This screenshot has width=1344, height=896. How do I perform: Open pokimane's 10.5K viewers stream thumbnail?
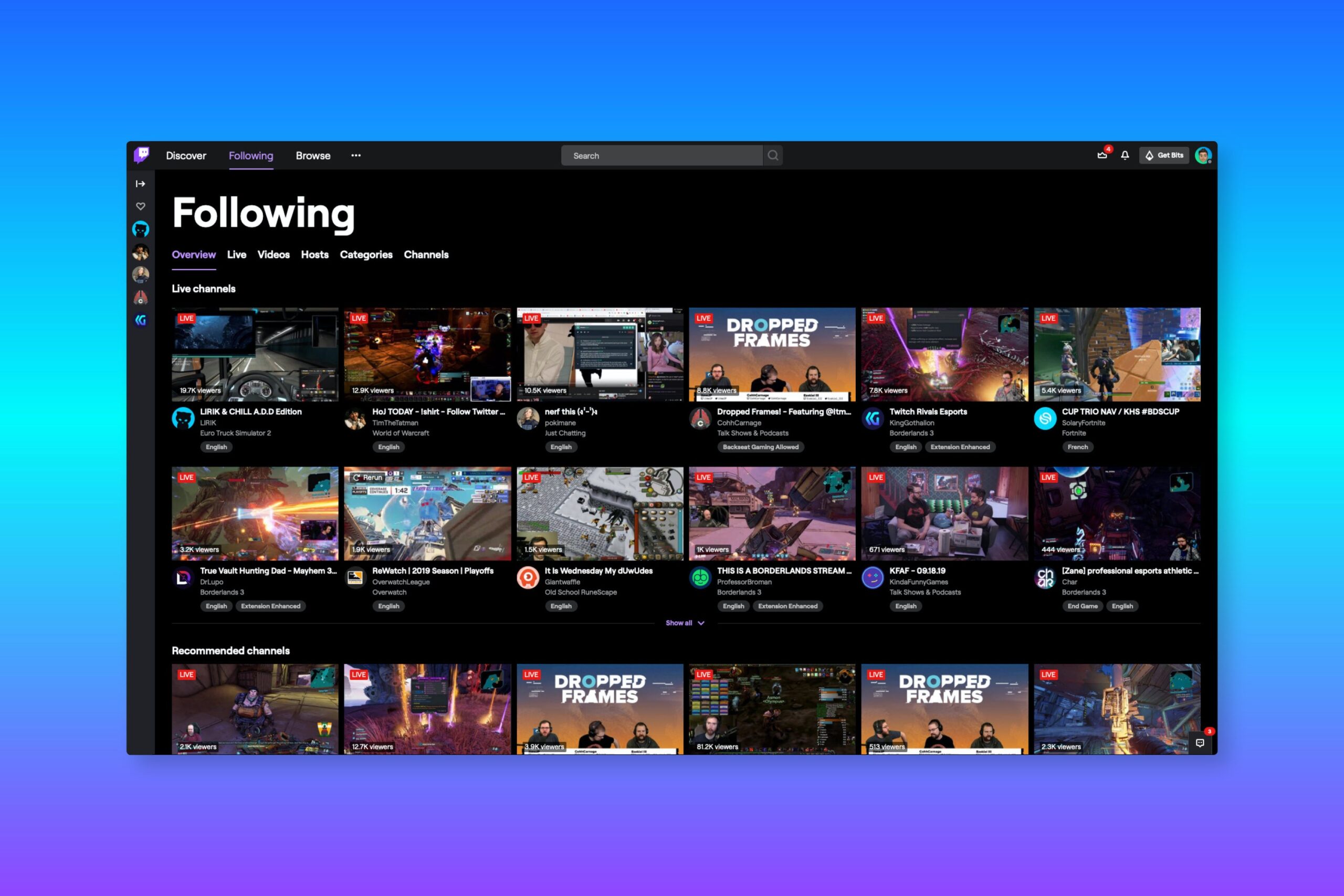point(600,354)
